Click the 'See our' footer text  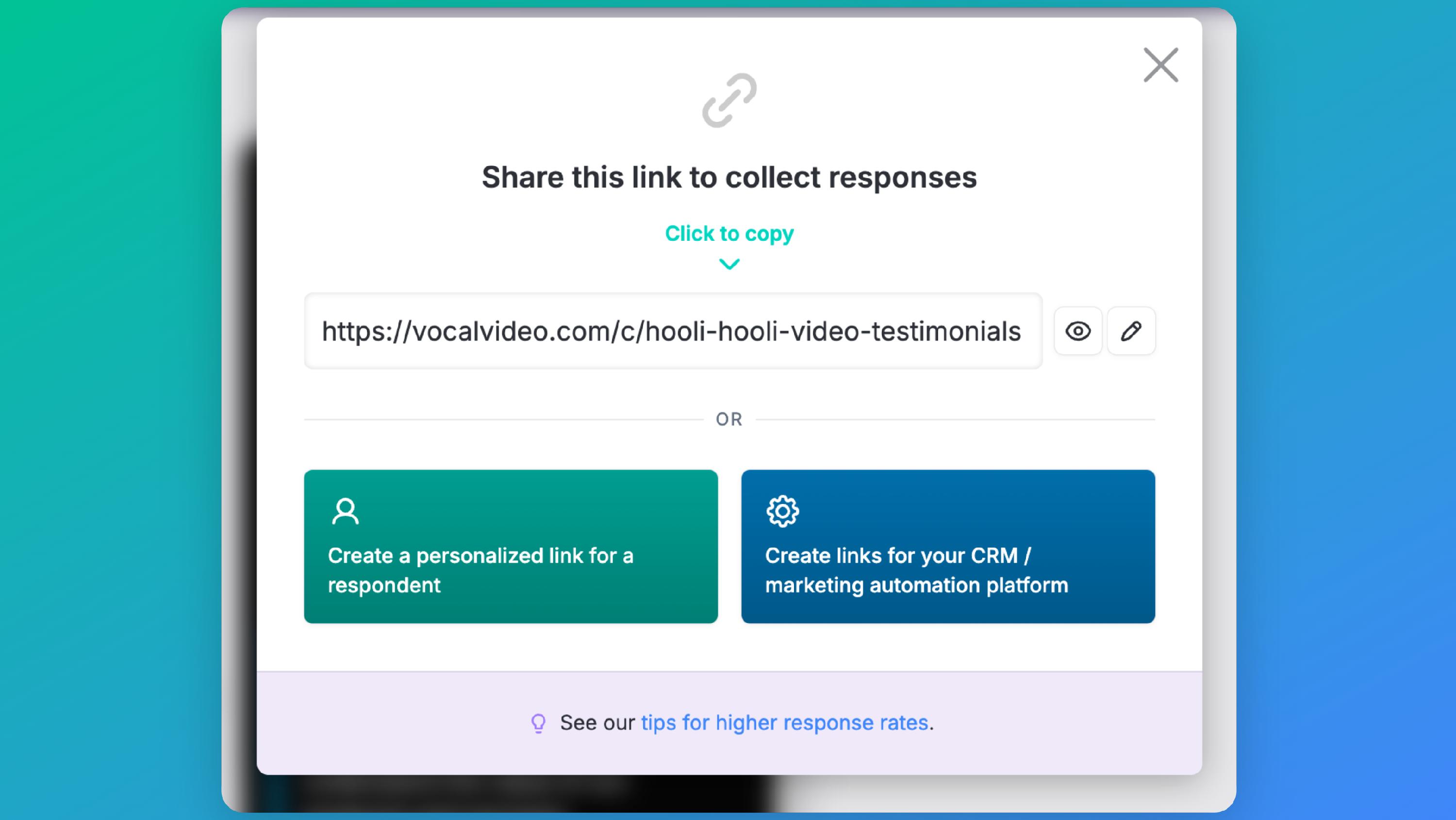coord(597,723)
